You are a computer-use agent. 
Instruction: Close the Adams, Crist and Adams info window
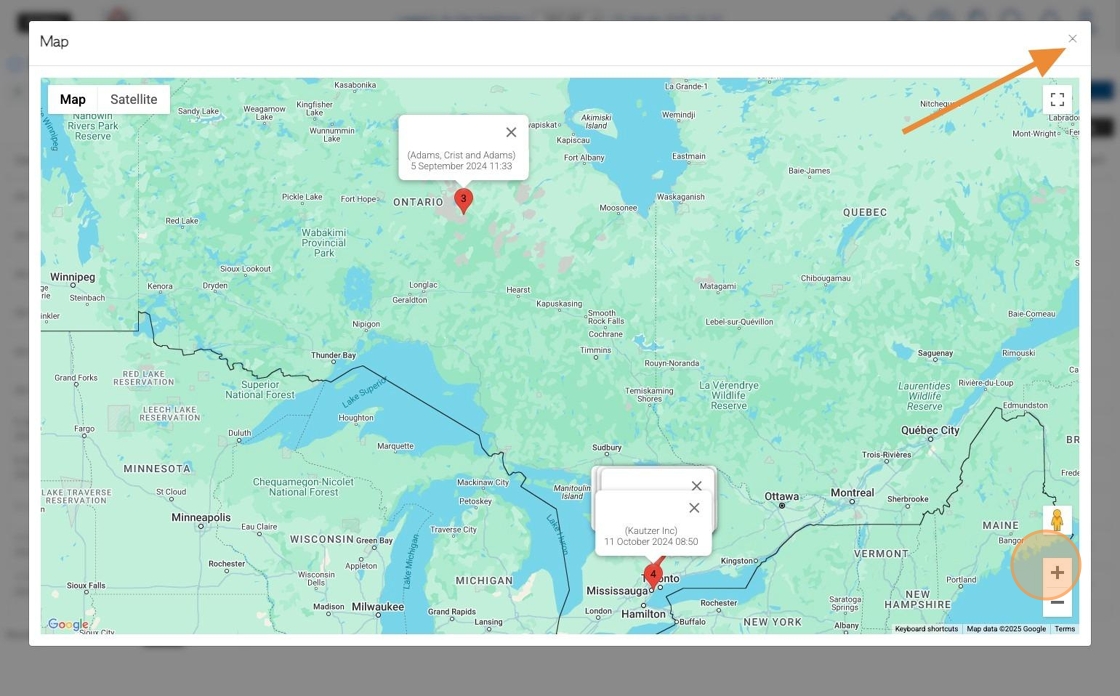pyautogui.click(x=511, y=132)
